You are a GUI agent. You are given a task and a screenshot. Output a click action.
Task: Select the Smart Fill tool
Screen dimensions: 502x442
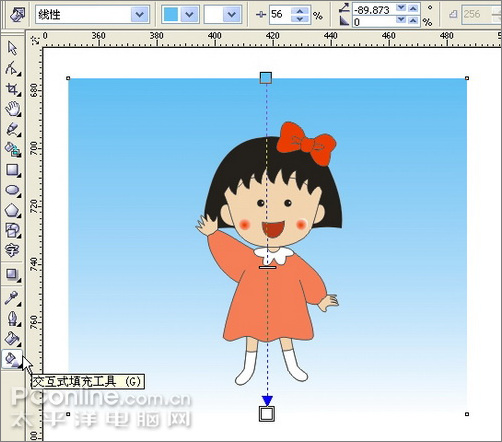pos(12,149)
